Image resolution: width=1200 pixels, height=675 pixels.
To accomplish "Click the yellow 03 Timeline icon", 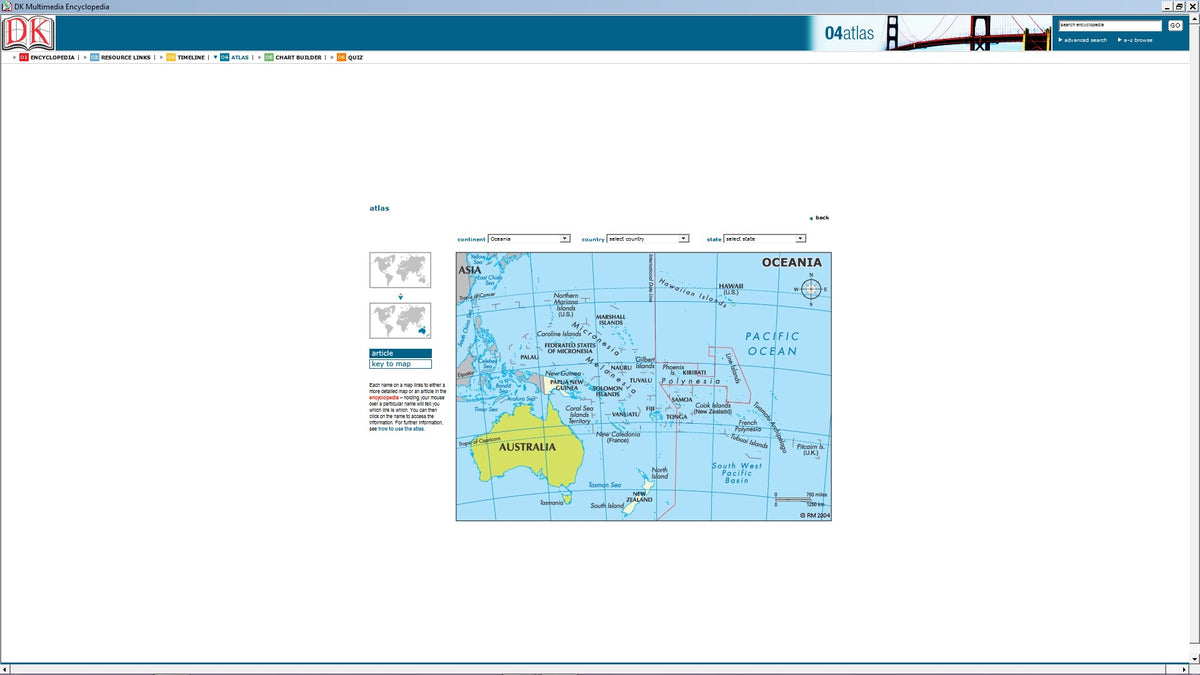I will coord(171,57).
